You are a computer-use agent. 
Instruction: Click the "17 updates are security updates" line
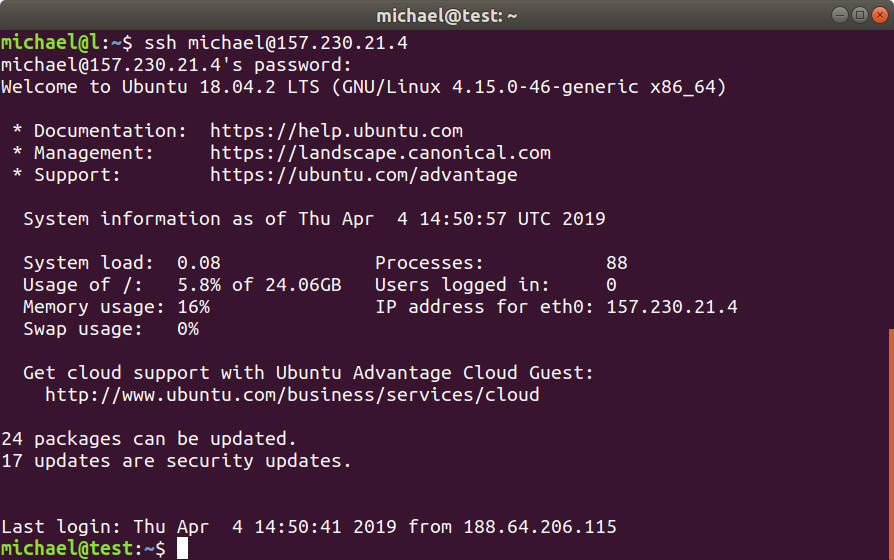point(176,461)
